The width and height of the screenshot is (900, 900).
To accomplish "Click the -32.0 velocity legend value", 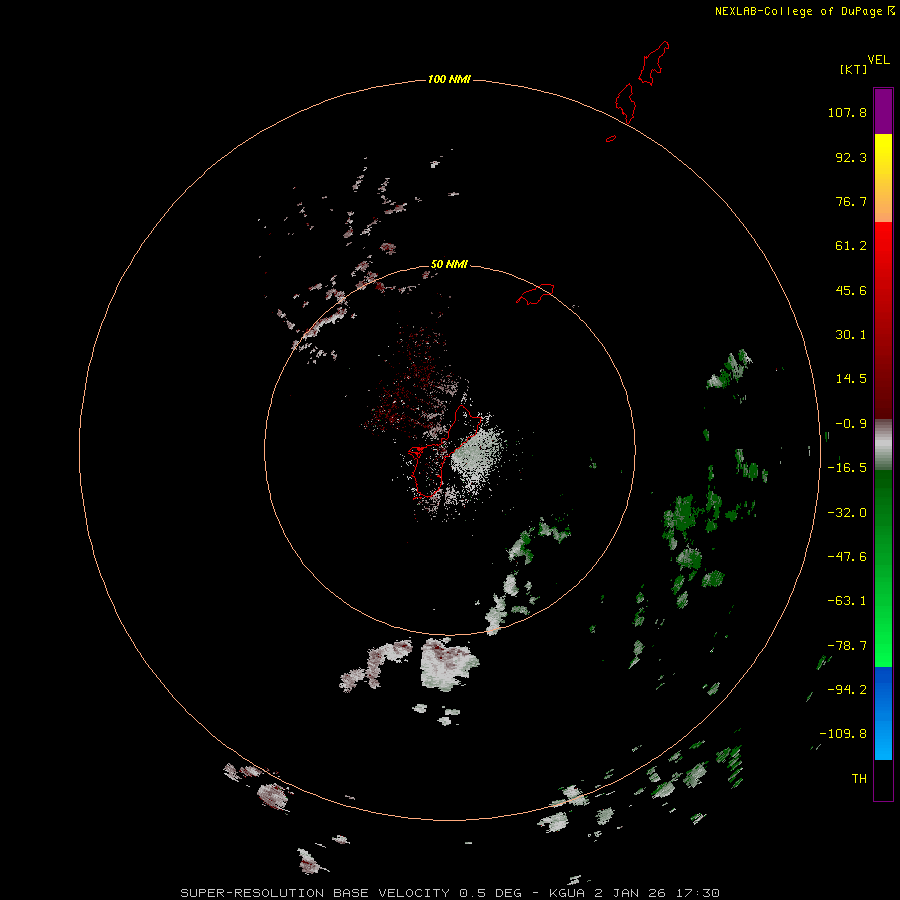I will pos(847,513).
